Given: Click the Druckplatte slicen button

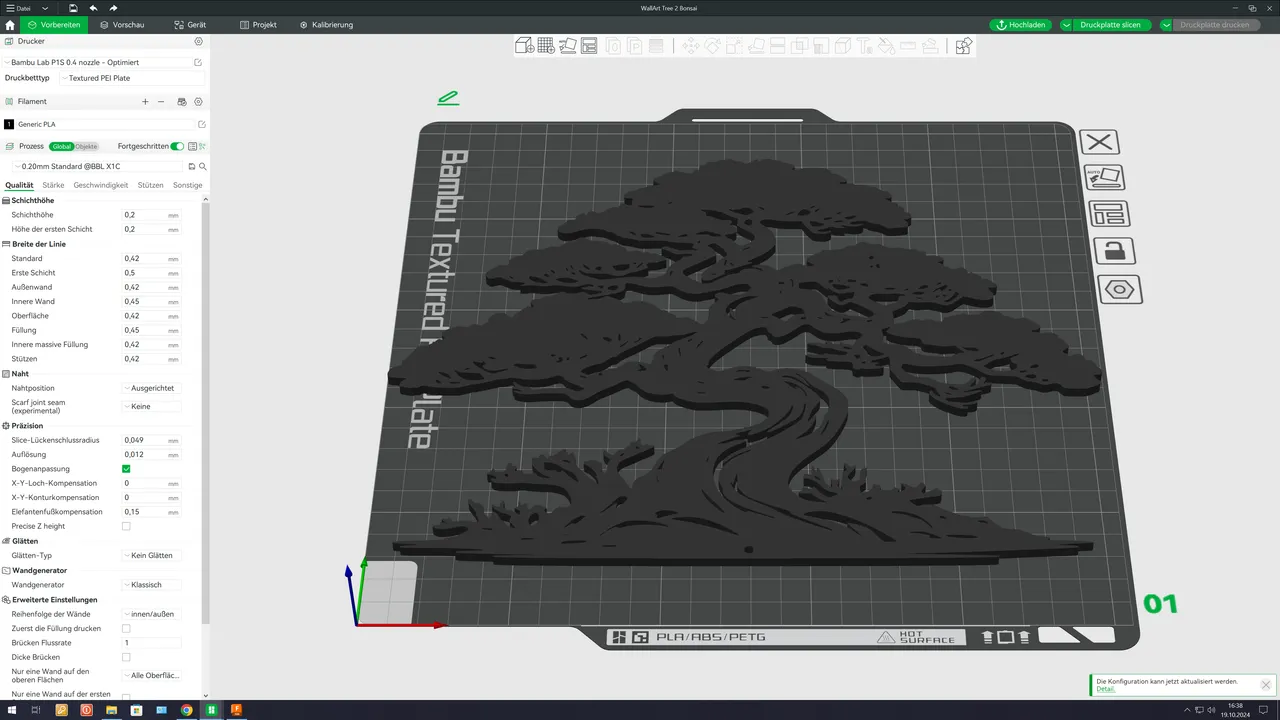Looking at the screenshot, I should point(1111,24).
